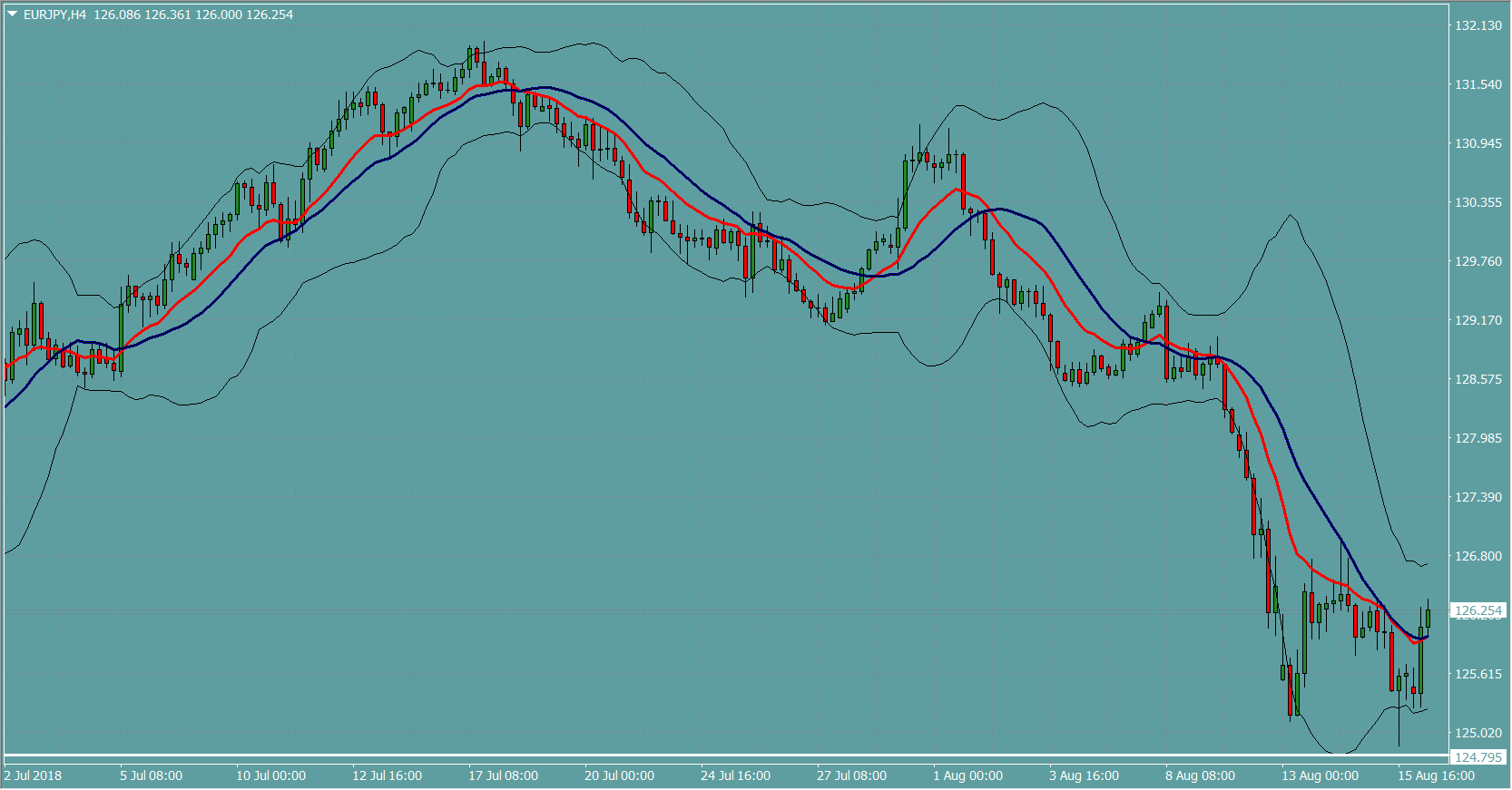
Task: Click the 131.540 price scale label
Action: [1478, 84]
